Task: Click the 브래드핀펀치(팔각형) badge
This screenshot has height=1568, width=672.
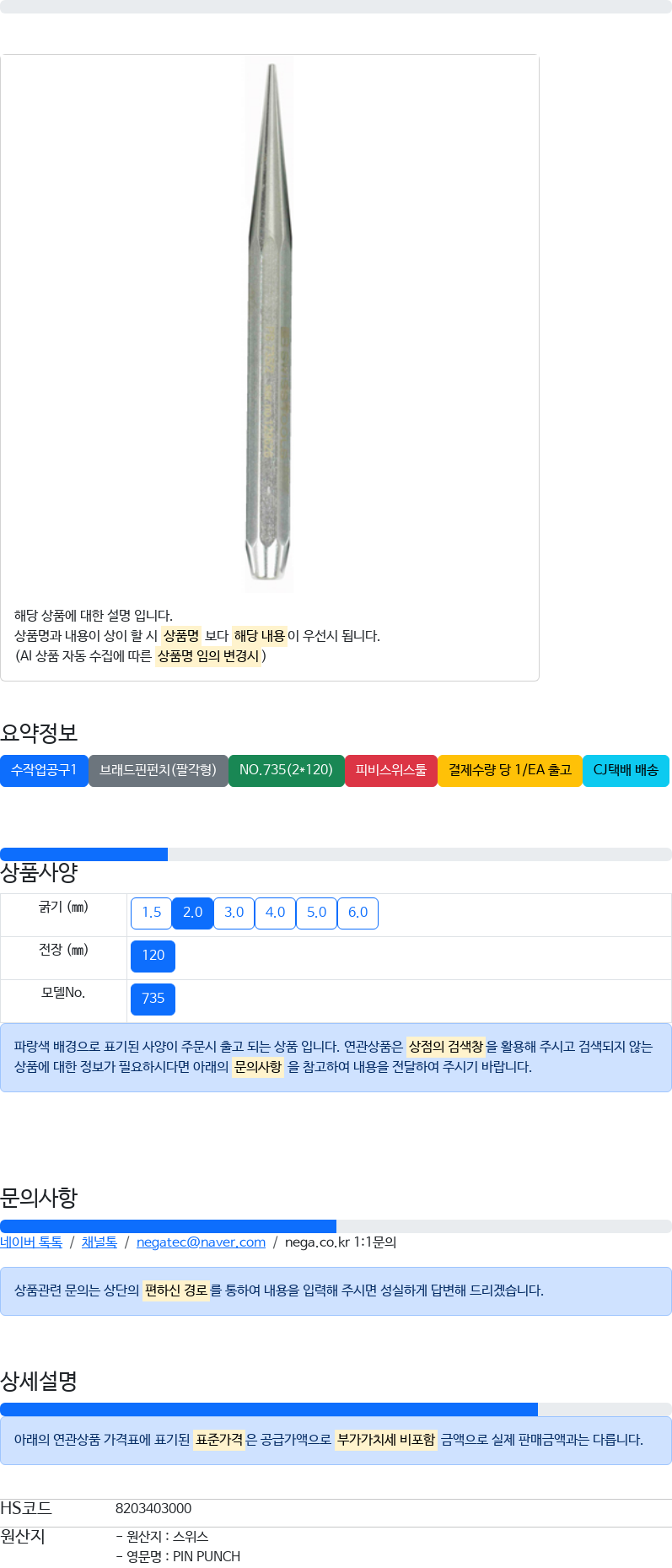Action: [159, 771]
